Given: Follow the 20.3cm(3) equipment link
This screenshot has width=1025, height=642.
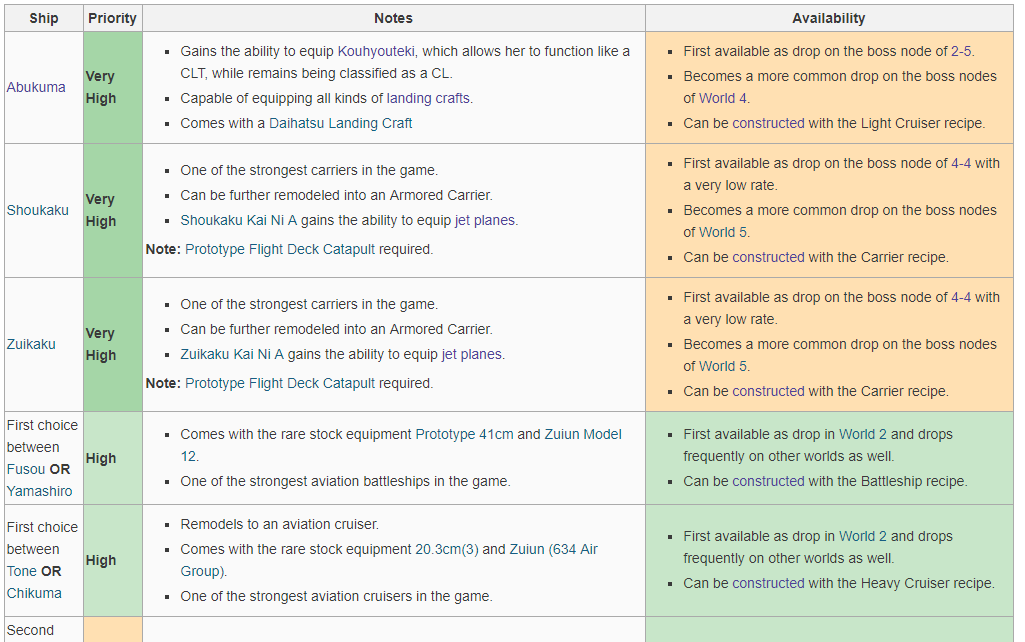Looking at the screenshot, I should click(x=446, y=549).
